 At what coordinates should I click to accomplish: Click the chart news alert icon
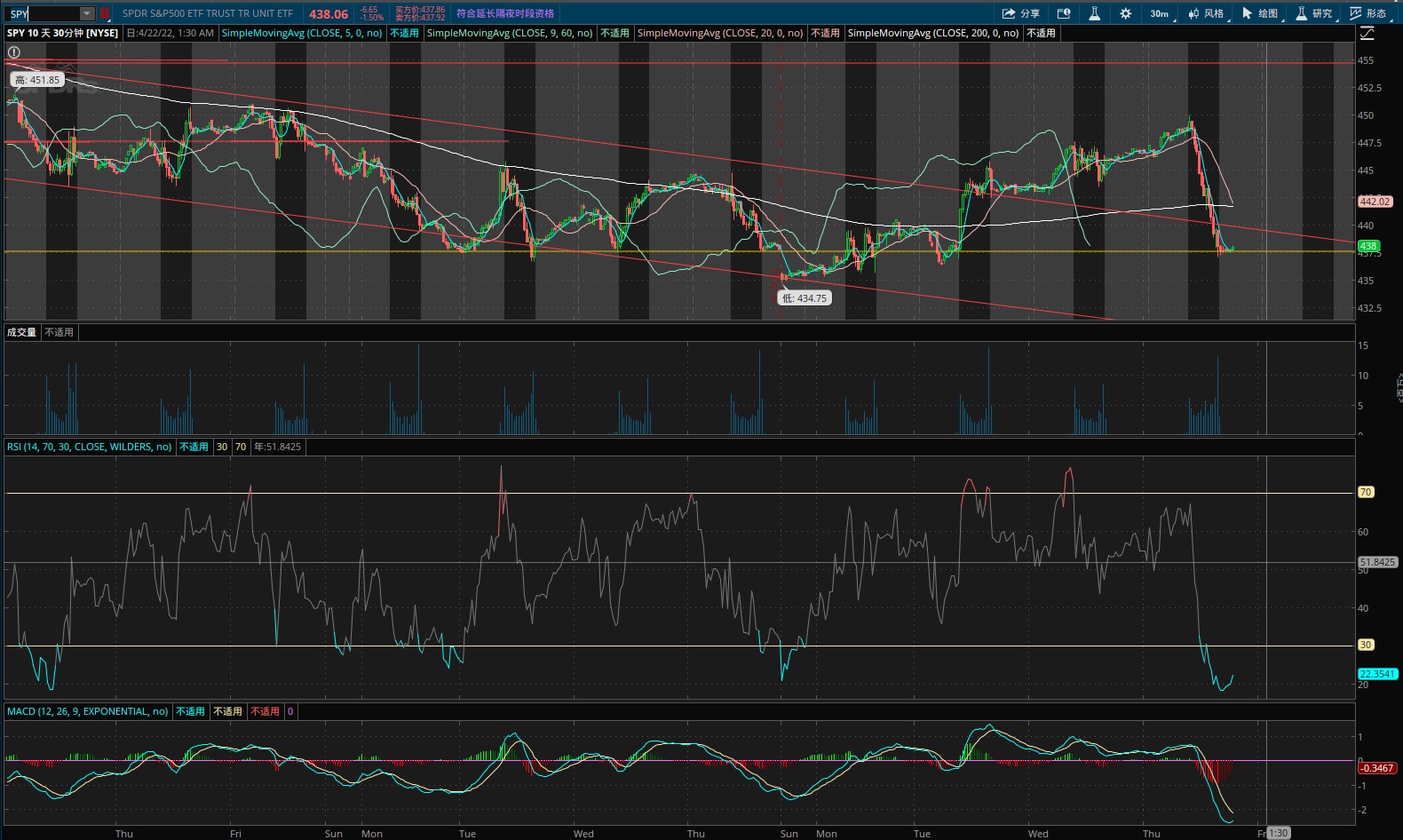(x=1064, y=13)
